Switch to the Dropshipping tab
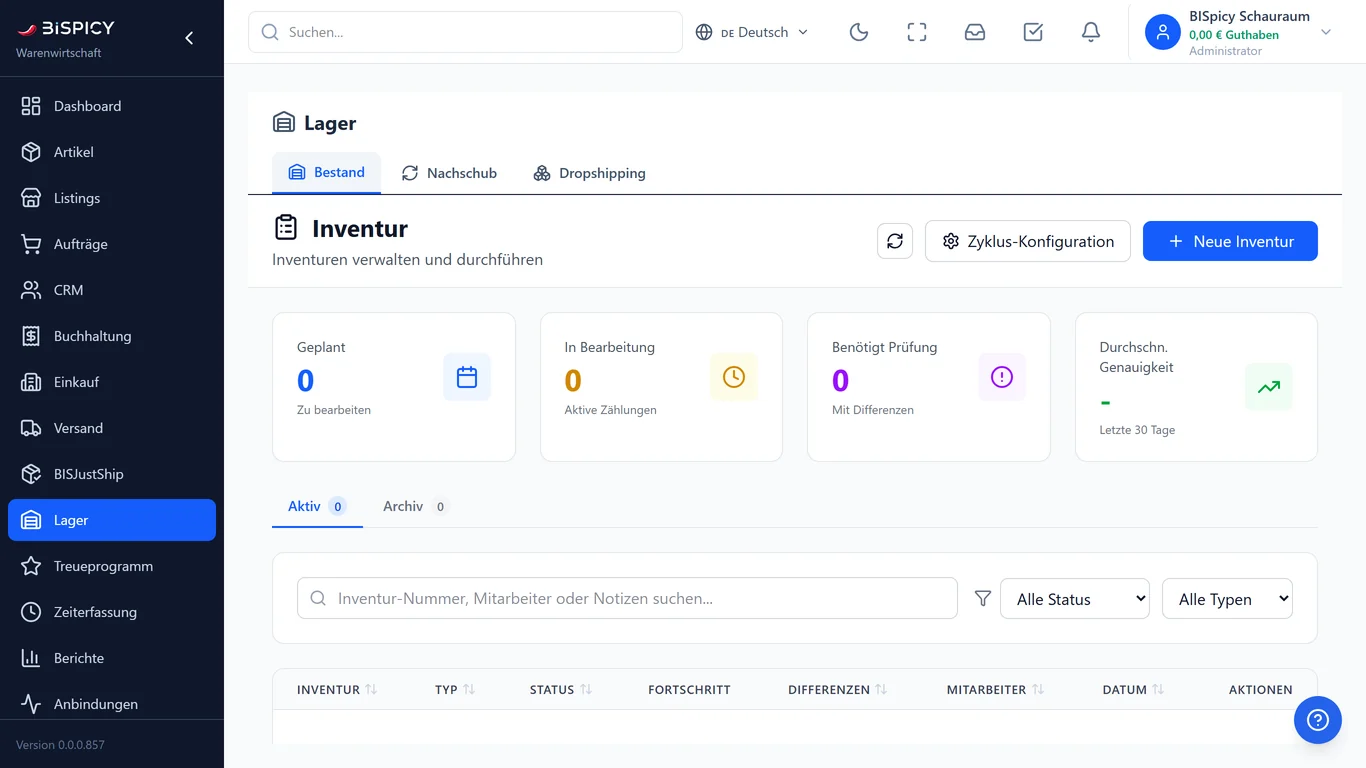 pyautogui.click(x=589, y=173)
